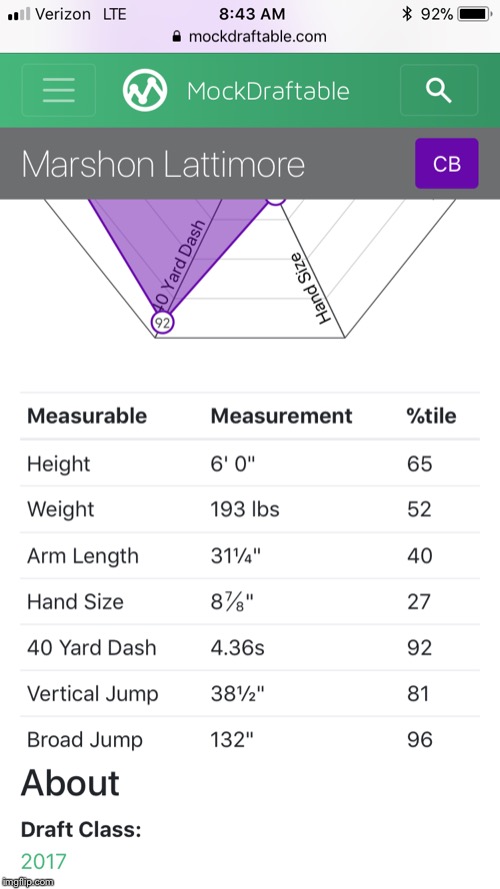Open the 2017 draft class link
This screenshot has width=500, height=889.
click(44, 862)
